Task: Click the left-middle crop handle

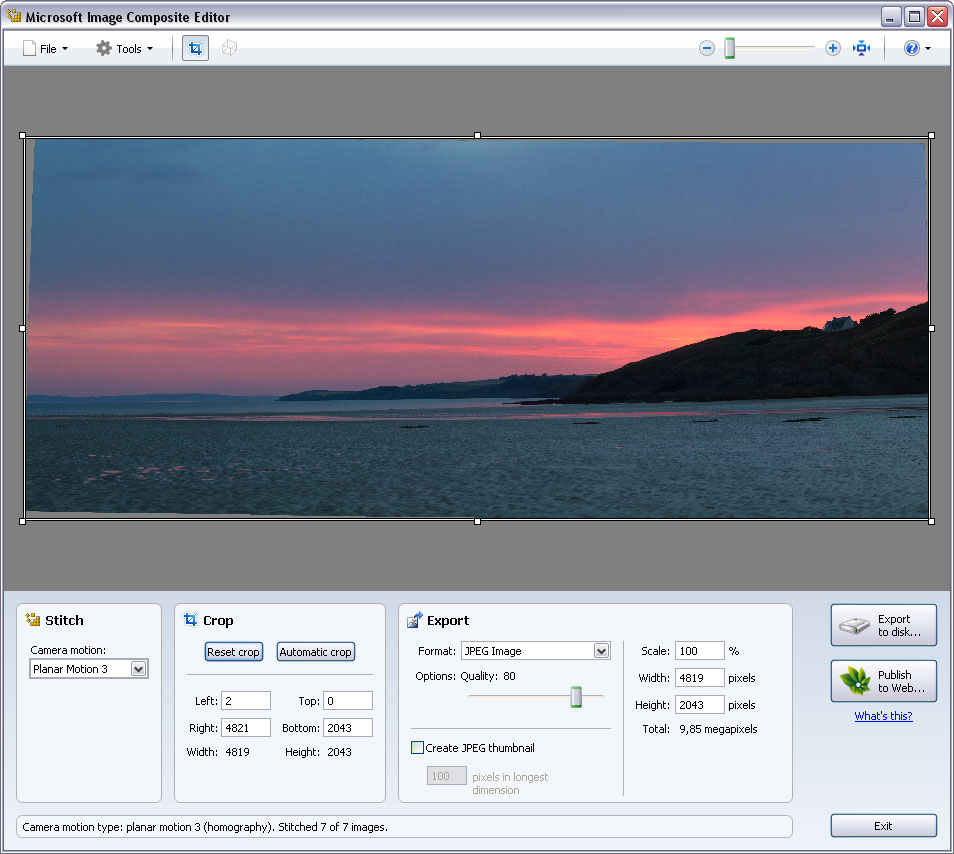Action: tap(23, 328)
